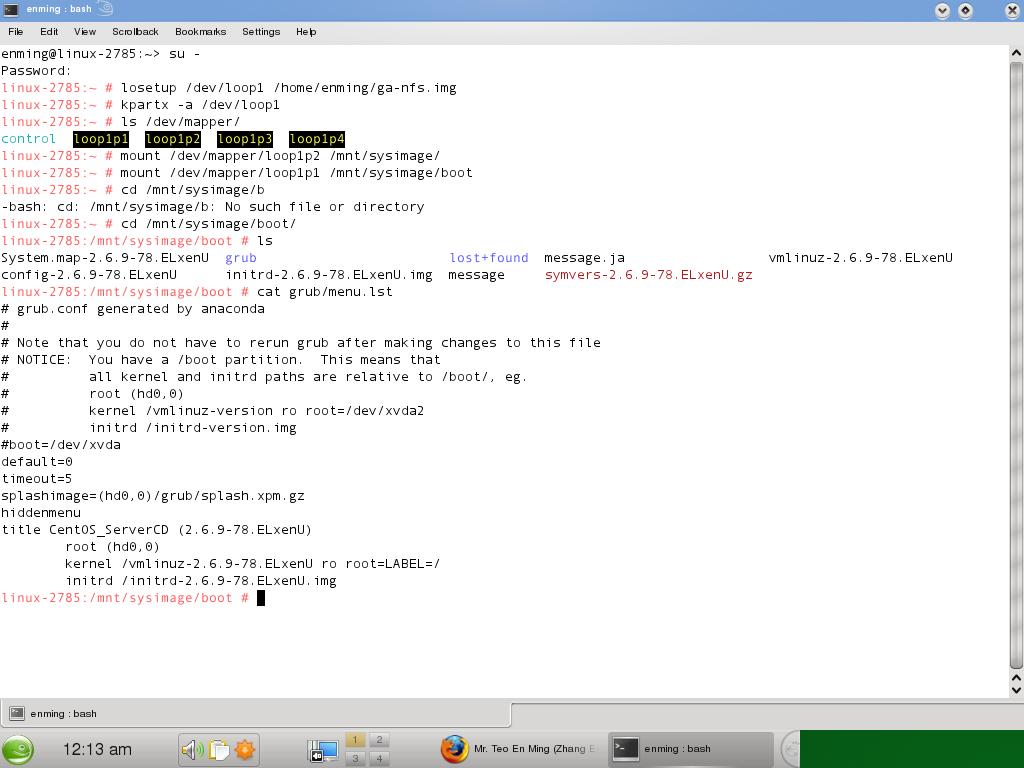
Task: Open the Settings menu
Action: click(x=261, y=31)
